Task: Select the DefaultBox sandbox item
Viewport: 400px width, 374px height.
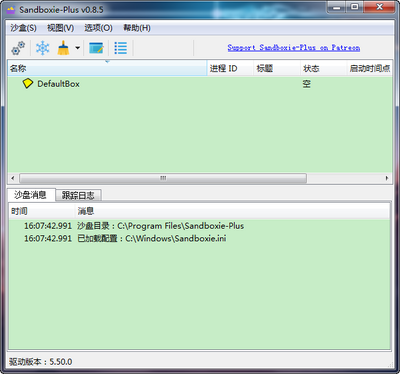Action: click(x=58, y=84)
